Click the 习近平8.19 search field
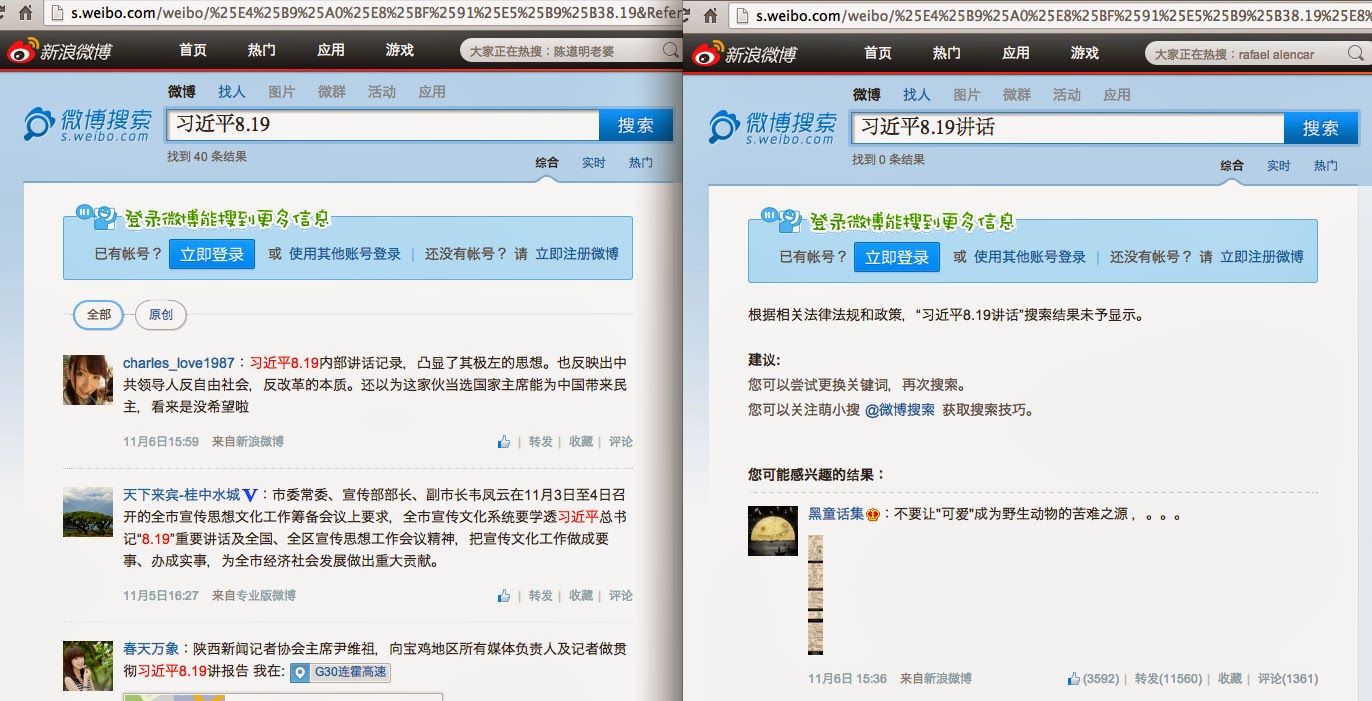 click(x=383, y=125)
